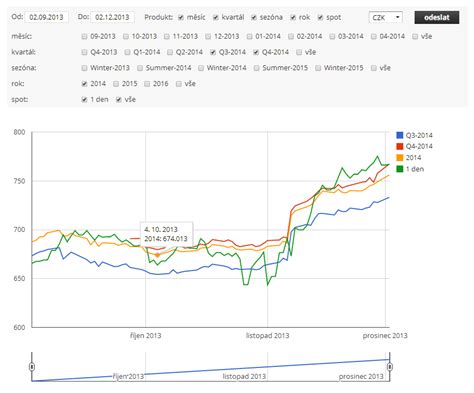Image resolution: width=474 pixels, height=393 pixels.
Task: Uncheck the Q3-2014 quarter box
Action: coord(213,52)
